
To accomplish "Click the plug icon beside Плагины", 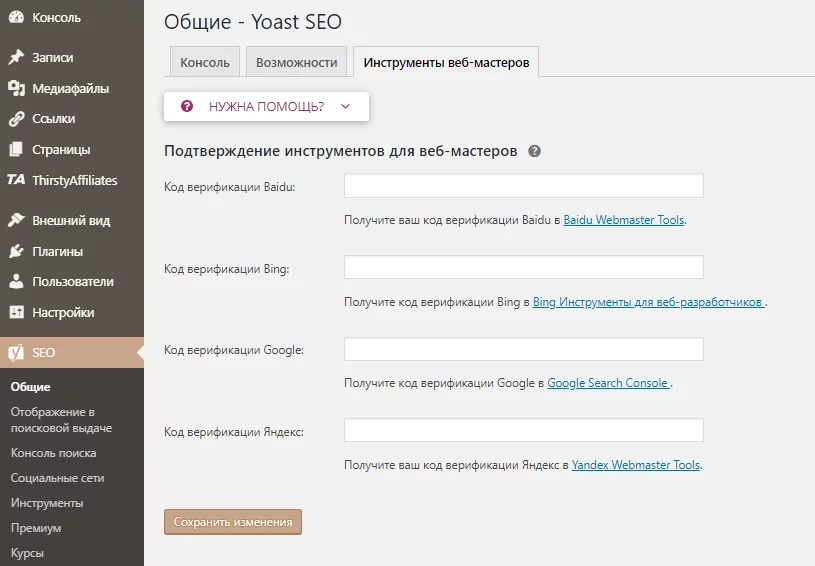I will (x=16, y=251).
